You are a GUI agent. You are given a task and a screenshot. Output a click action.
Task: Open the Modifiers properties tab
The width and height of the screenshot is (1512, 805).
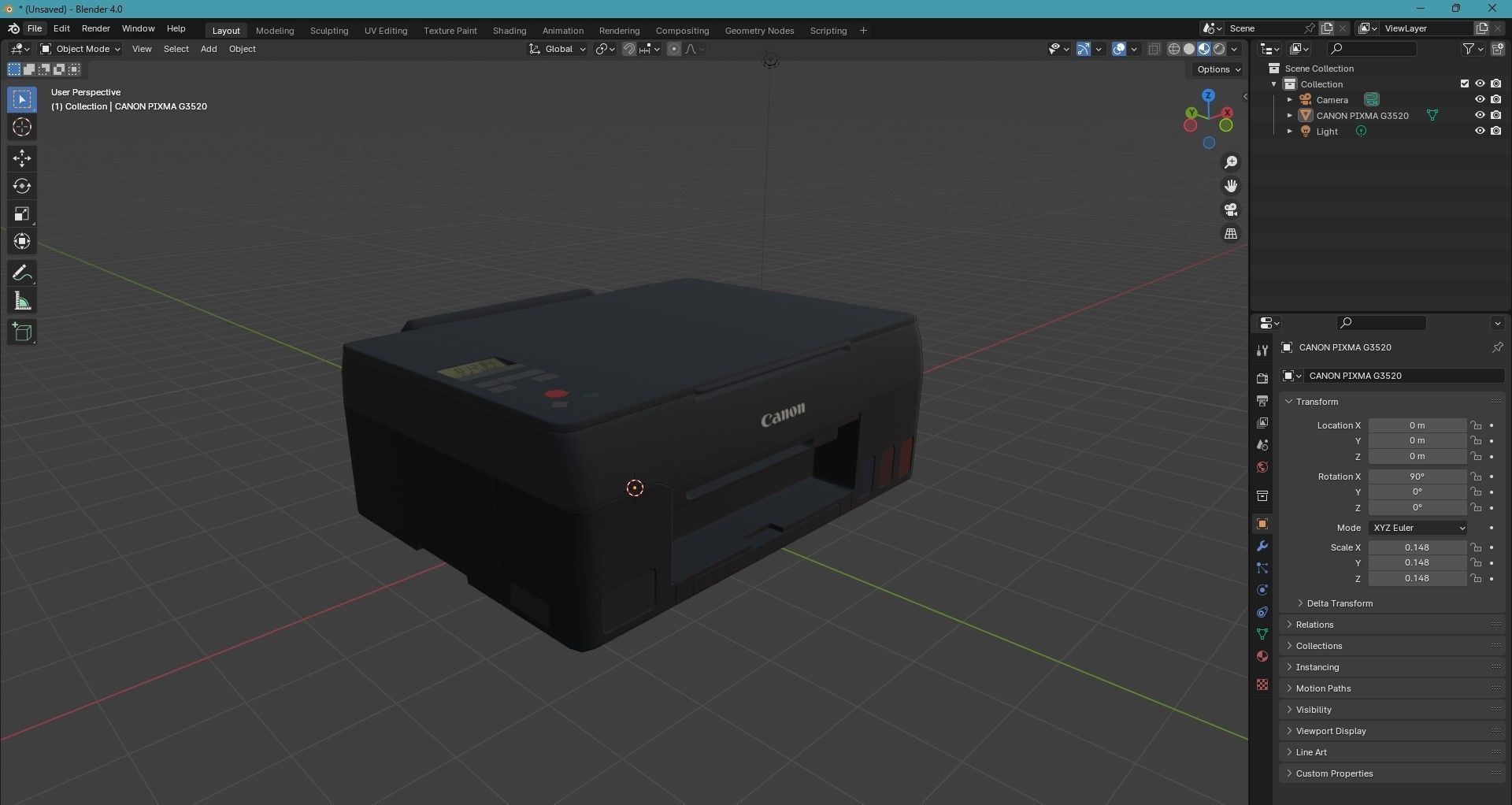click(1262, 546)
